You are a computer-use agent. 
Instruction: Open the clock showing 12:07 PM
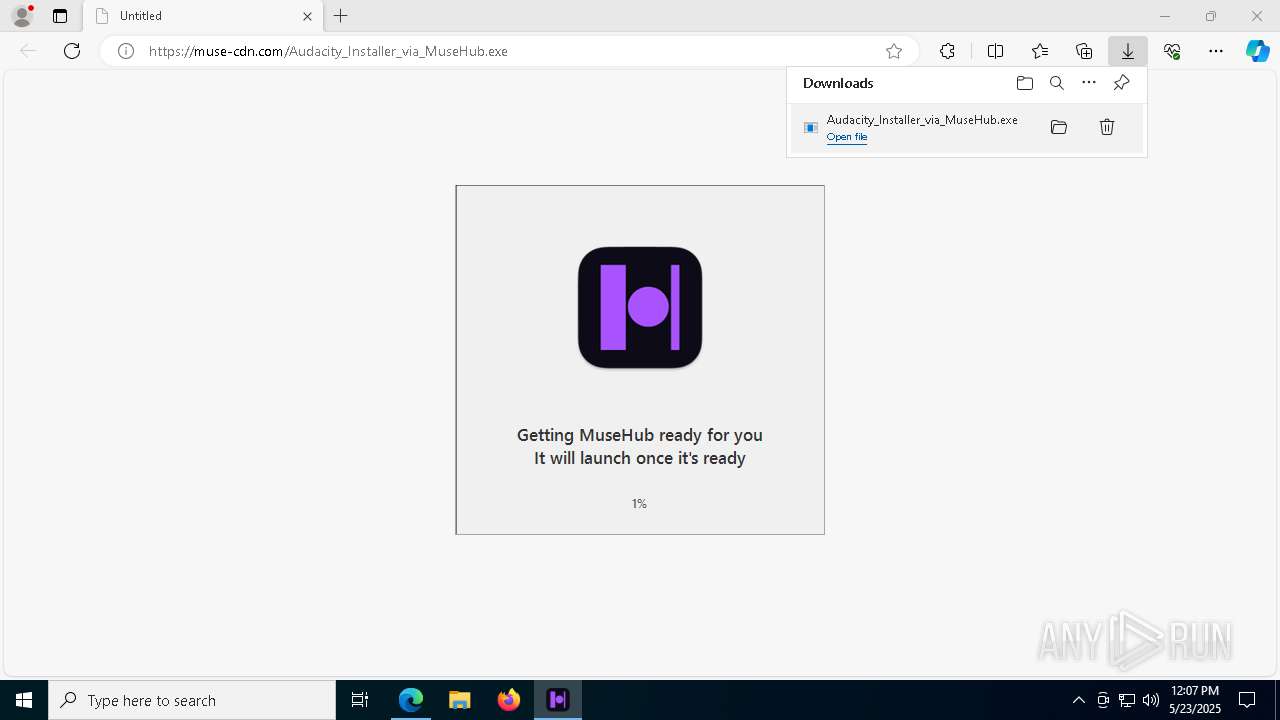coord(1194,700)
